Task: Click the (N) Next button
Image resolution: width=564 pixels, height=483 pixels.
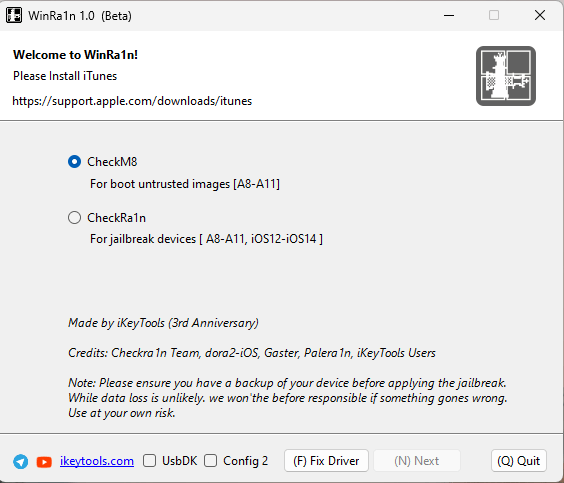Action: point(417,461)
